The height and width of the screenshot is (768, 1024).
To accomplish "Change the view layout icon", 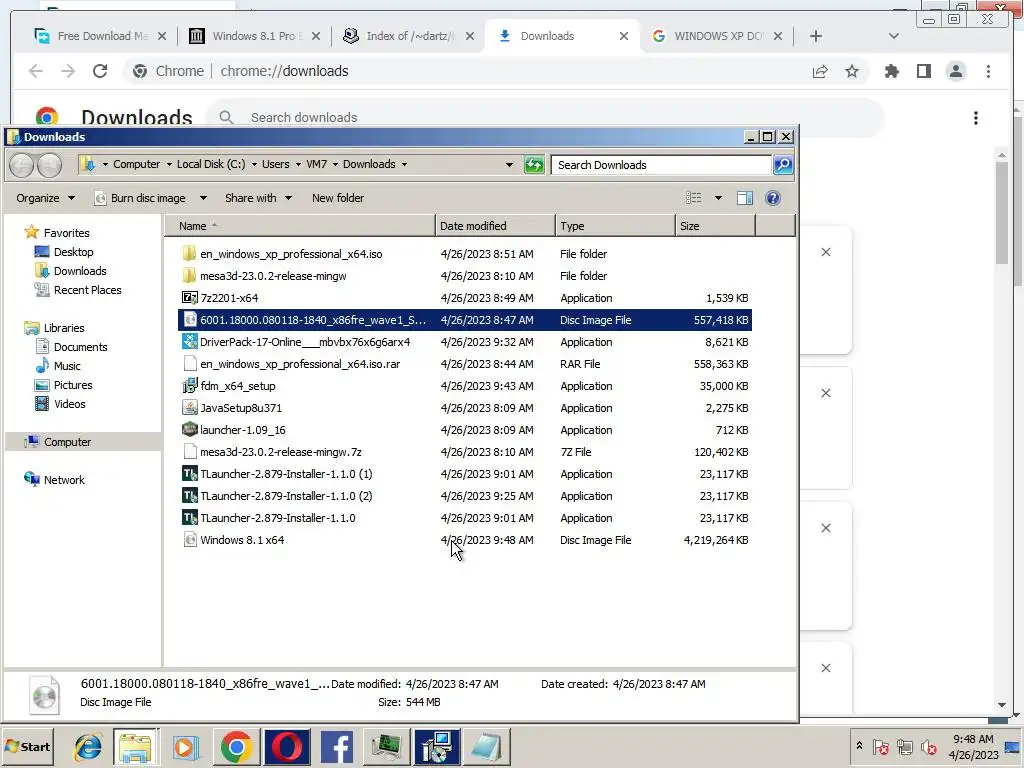I will (x=694, y=198).
